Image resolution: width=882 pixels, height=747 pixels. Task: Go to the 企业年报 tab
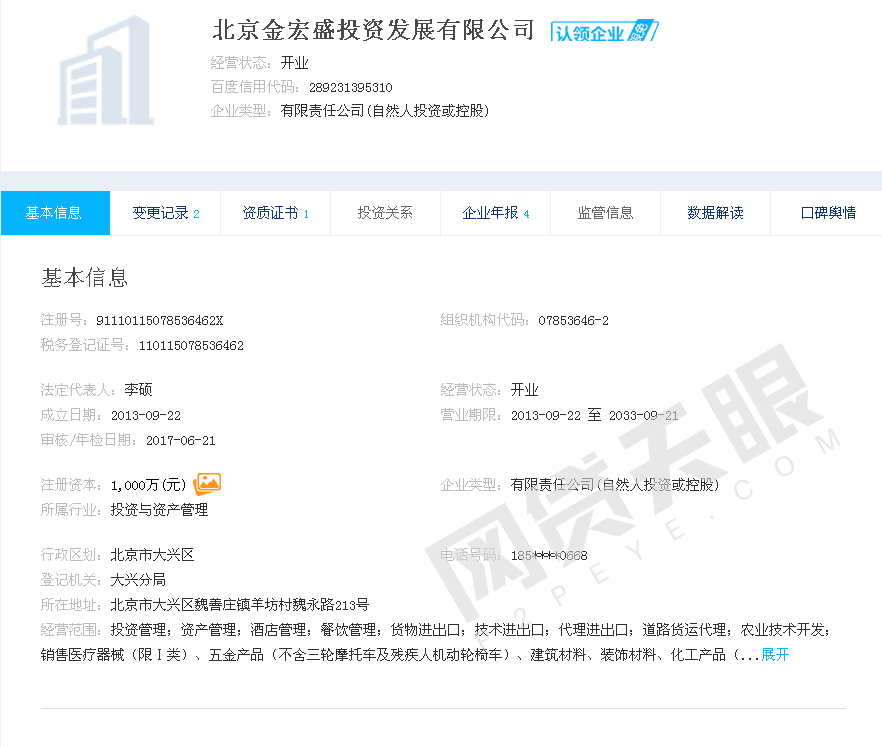point(495,213)
